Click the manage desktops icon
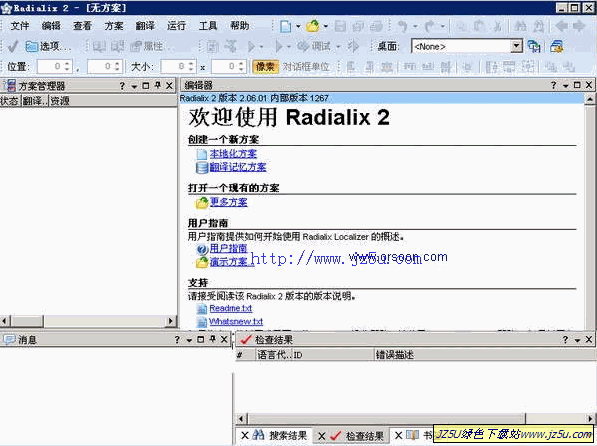This screenshot has width=597, height=446. [x=557, y=46]
